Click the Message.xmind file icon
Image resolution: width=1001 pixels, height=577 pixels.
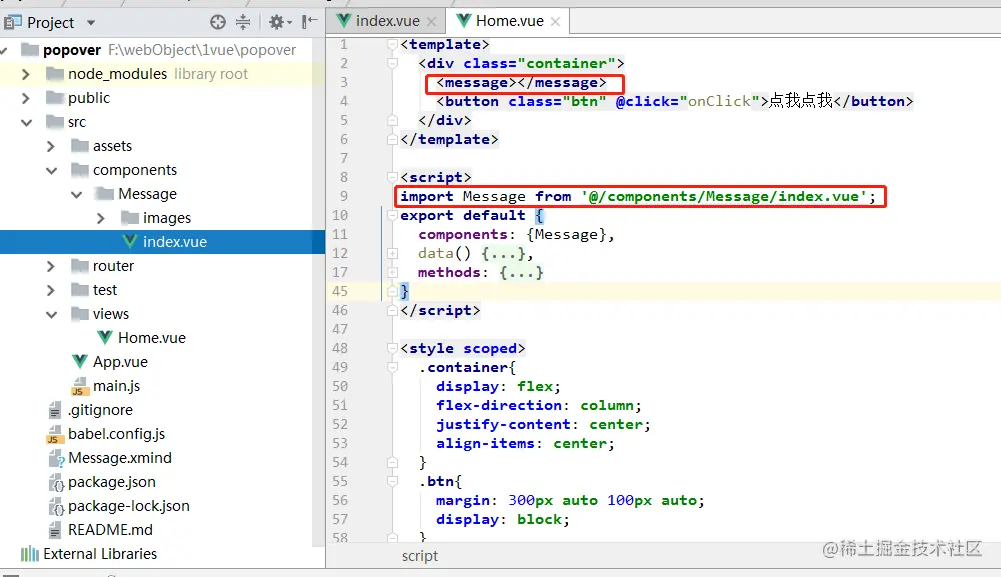pyautogui.click(x=56, y=458)
